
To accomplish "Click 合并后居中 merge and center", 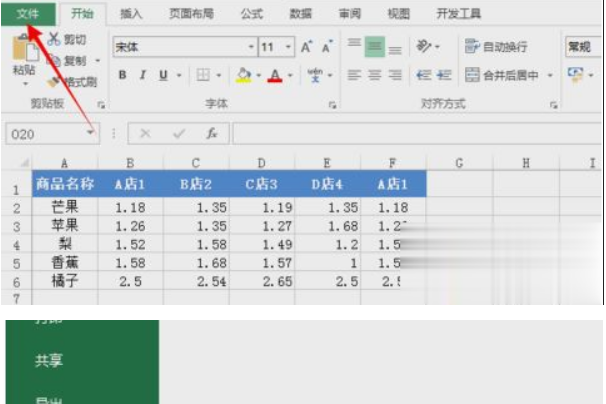I will [x=502, y=75].
